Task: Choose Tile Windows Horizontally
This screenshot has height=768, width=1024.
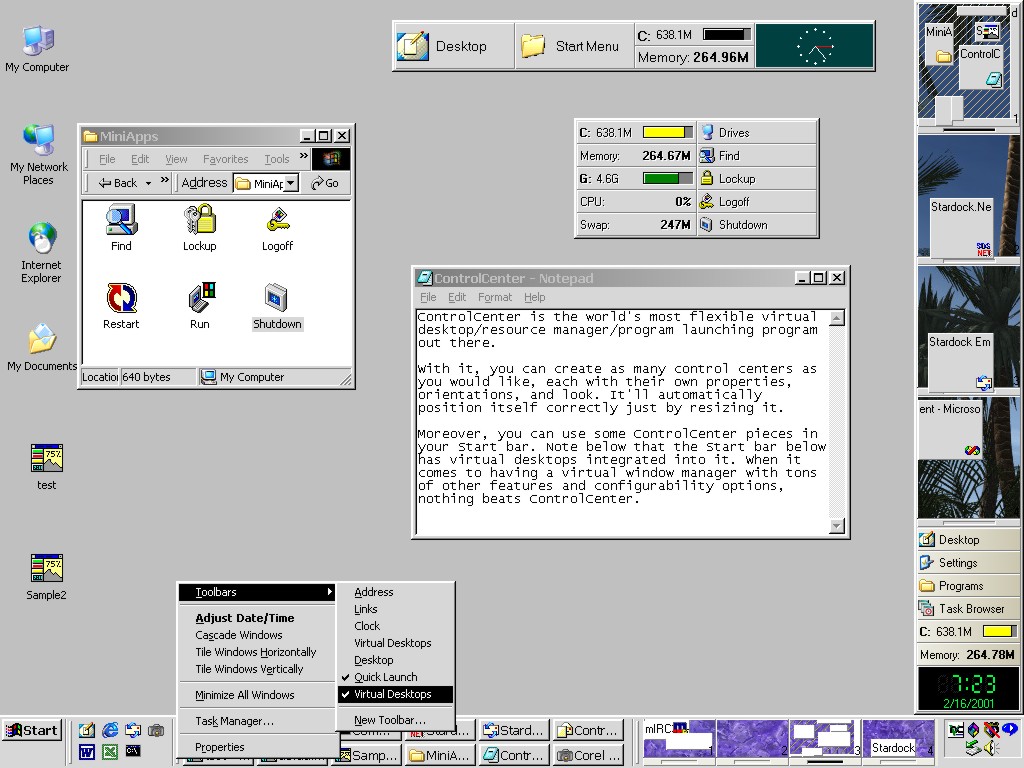Action: [257, 652]
